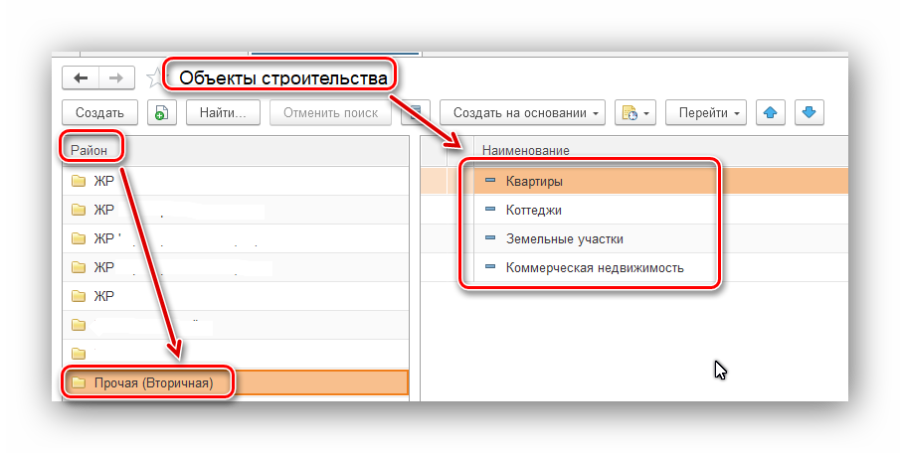The image size is (900, 453).
Task: Click the Район column header
Action: coord(89,149)
